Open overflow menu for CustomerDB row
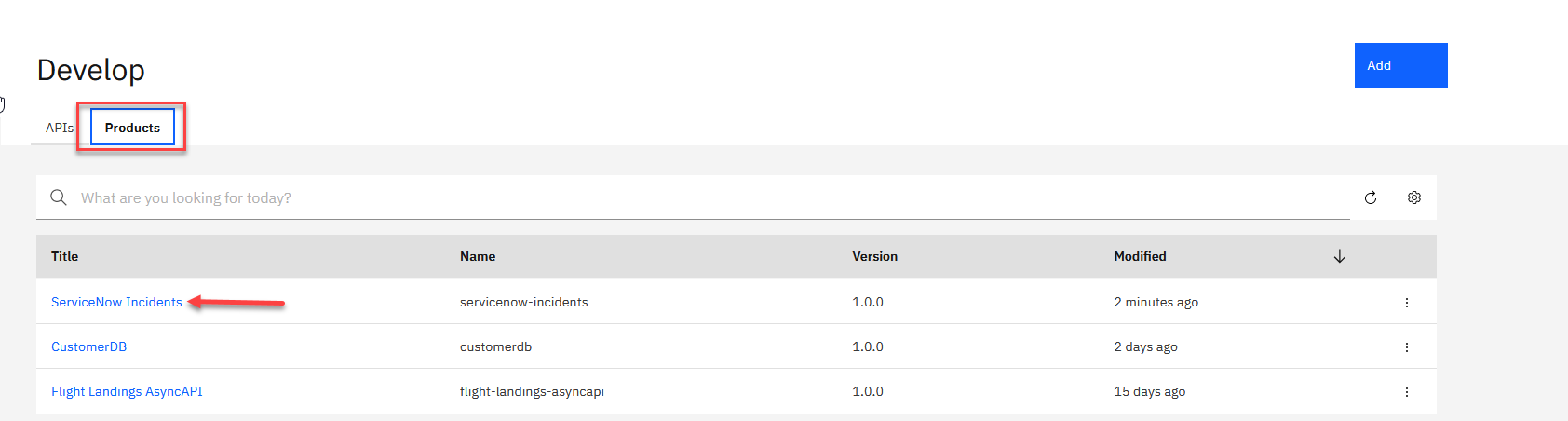The height and width of the screenshot is (421, 1568). [1406, 347]
